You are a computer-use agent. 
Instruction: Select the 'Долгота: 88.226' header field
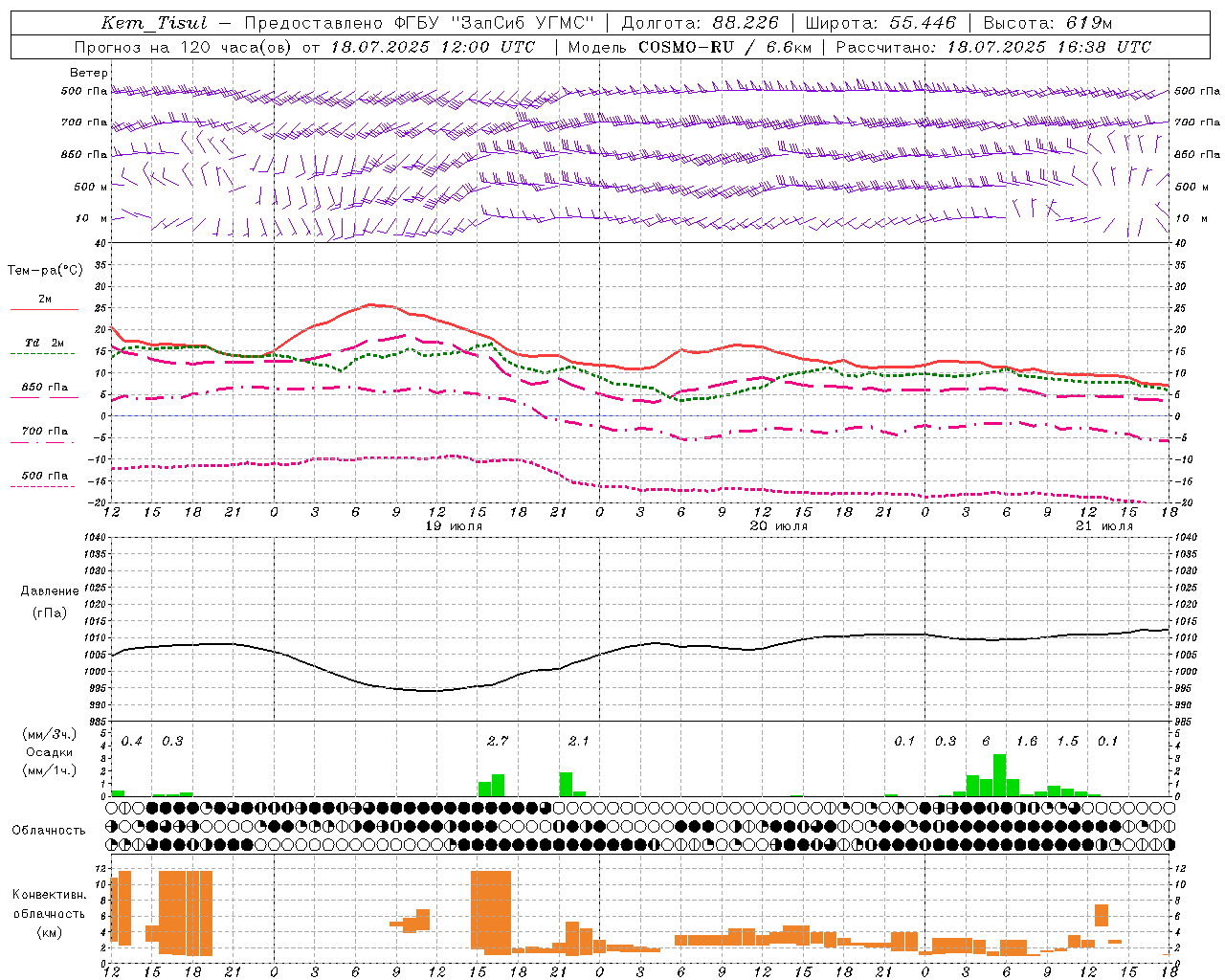701,23
